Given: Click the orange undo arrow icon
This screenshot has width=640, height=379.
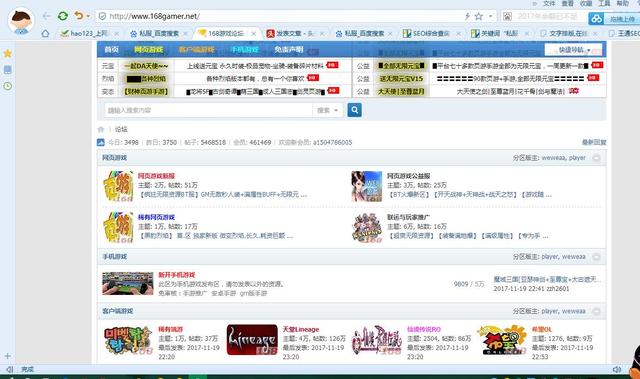Looking at the screenshot, I should click(x=79, y=16).
